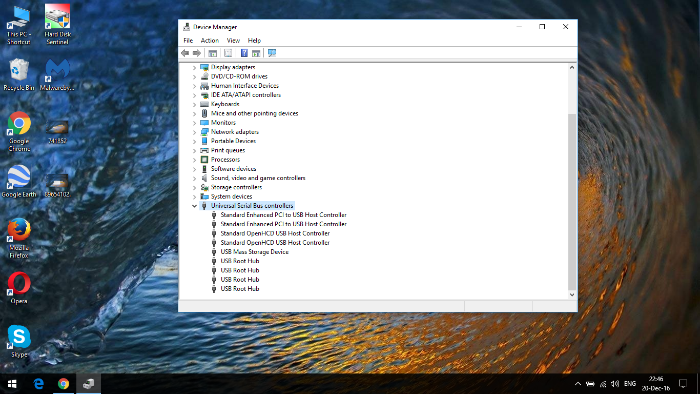
Task: Select Processors category
Action: click(225, 160)
